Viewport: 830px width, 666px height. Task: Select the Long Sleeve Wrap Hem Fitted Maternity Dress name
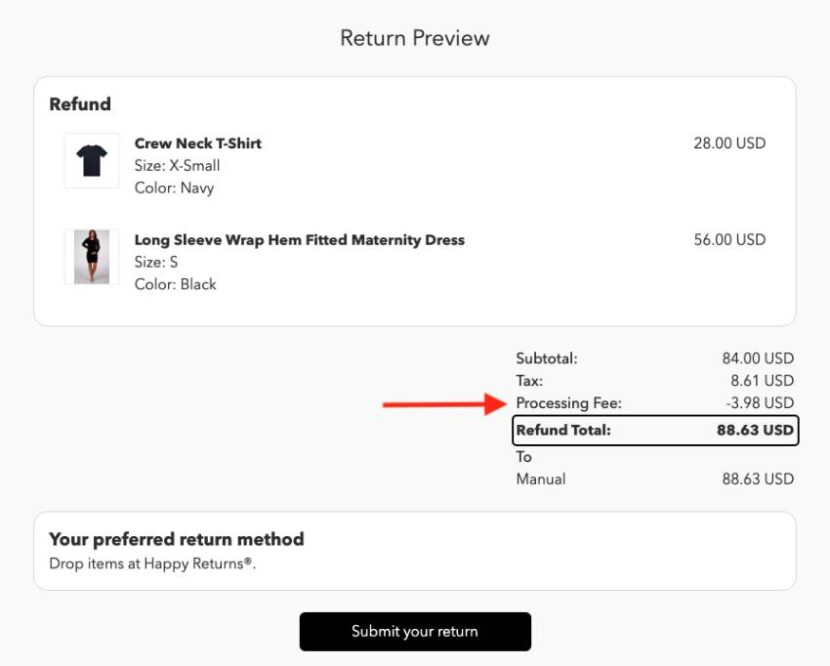[x=300, y=240]
